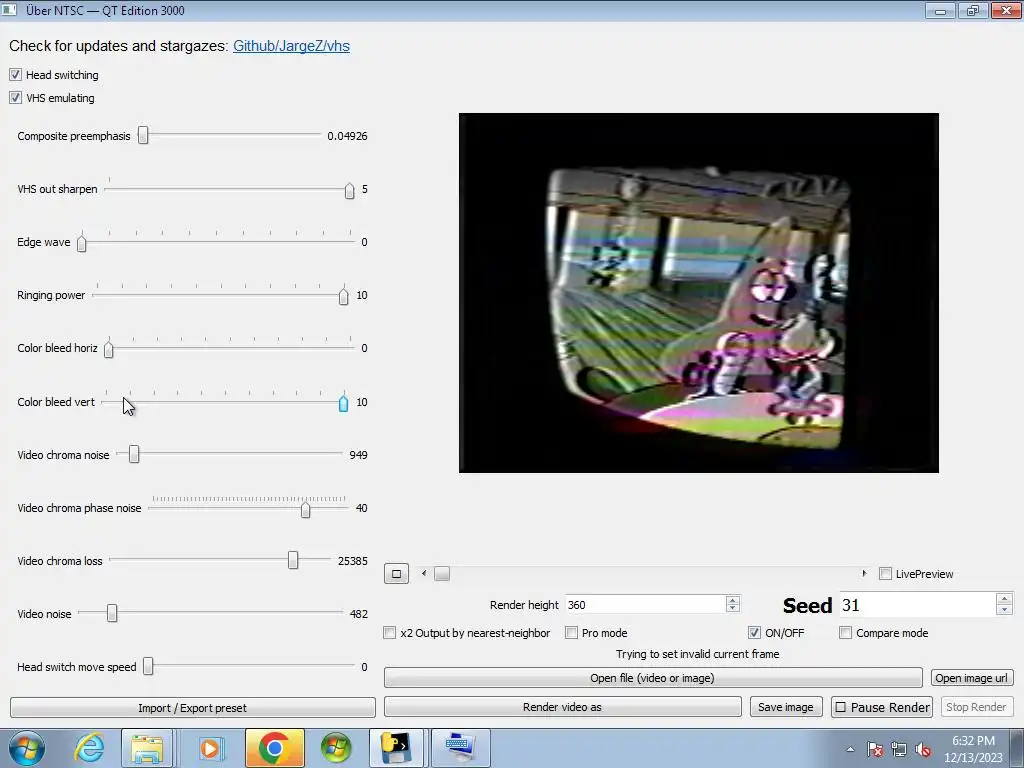Click the Composite preemphasis slider handle

143,135
